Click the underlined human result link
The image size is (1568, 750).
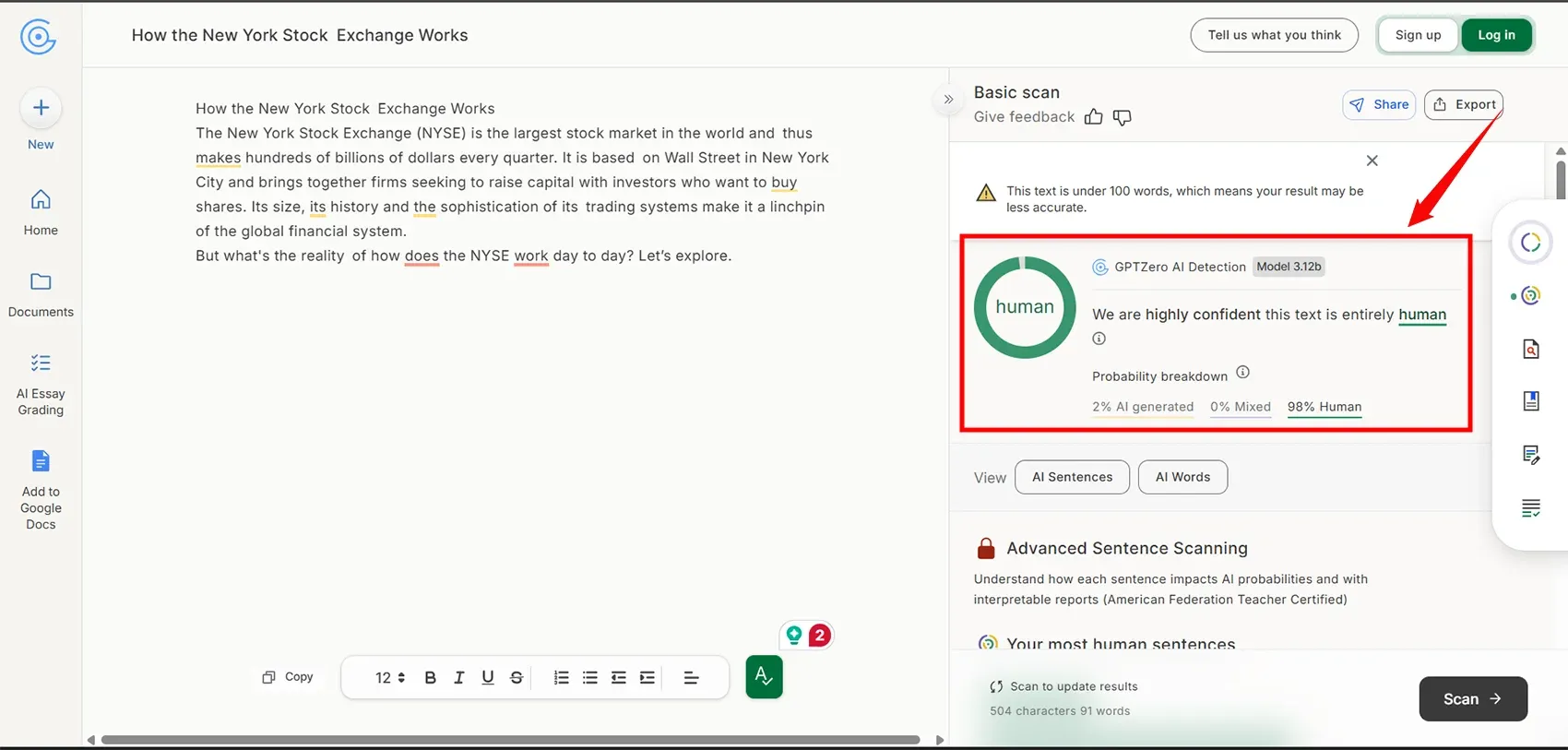[x=1422, y=315]
